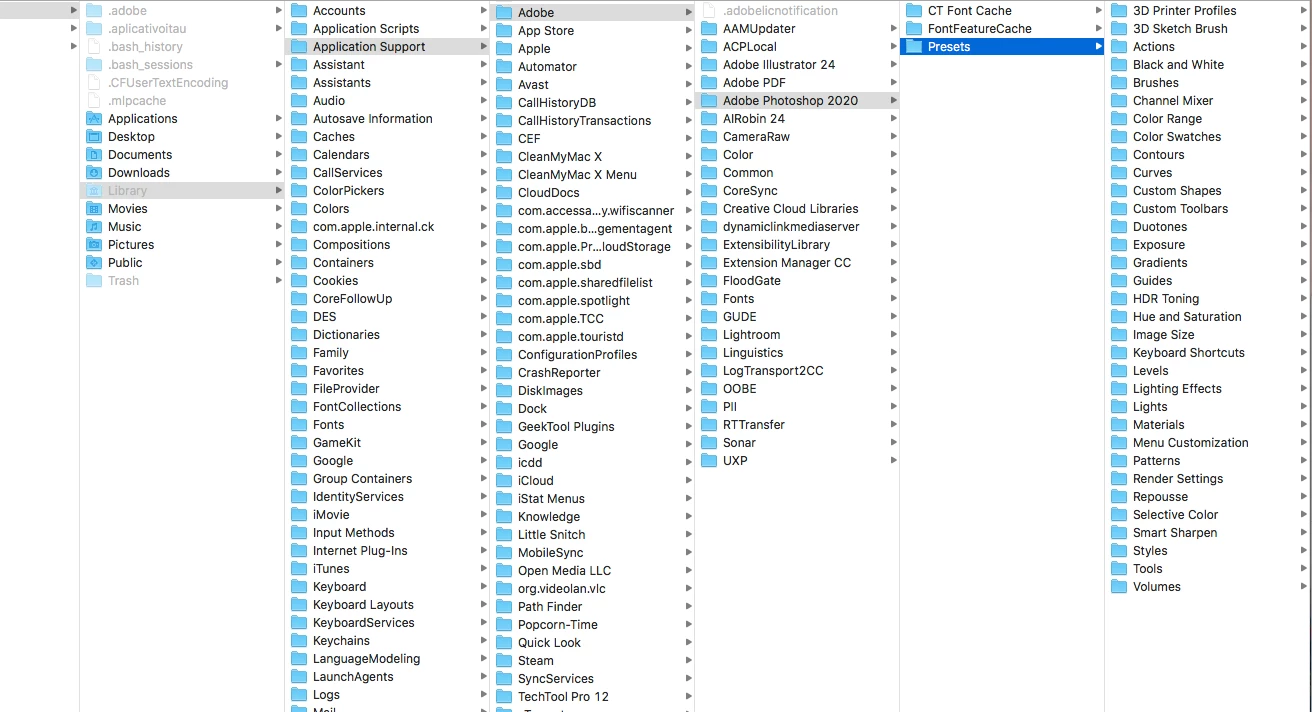Click the .bash_history file icon
1312x712 pixels.
coord(94,47)
